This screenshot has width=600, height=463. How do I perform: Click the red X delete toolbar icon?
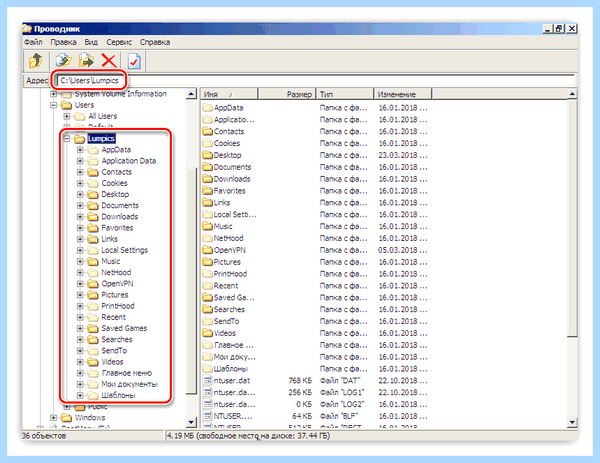coord(109,60)
